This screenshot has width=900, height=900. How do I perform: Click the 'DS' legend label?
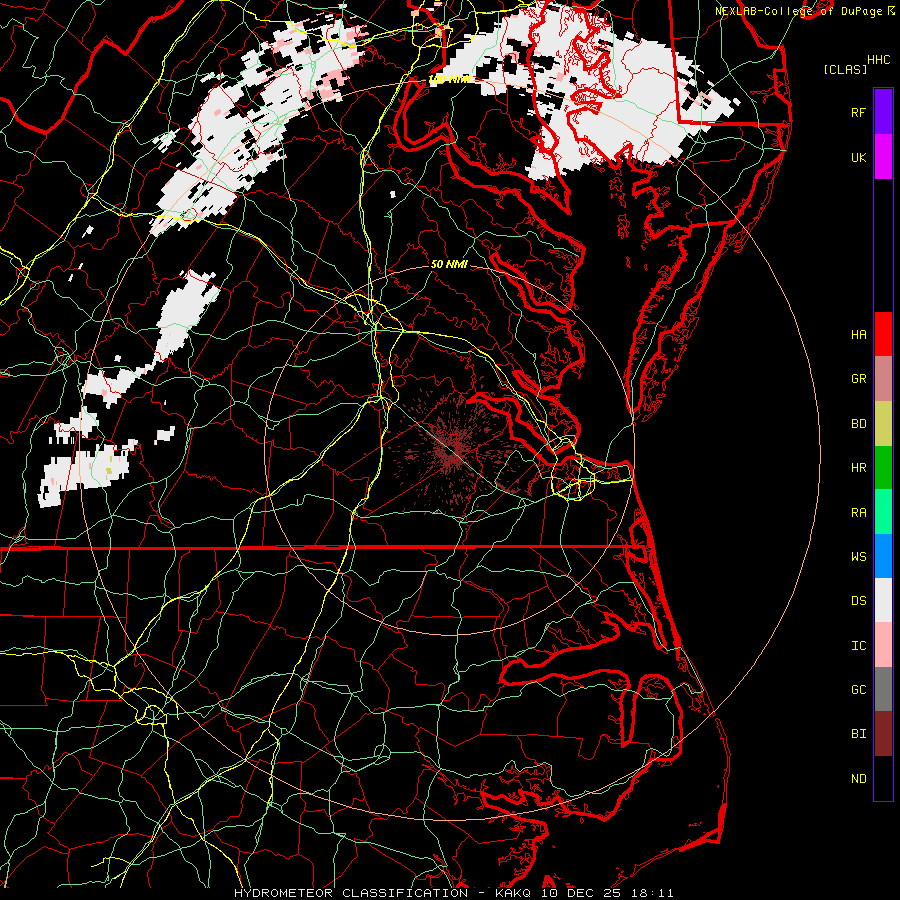click(x=858, y=601)
